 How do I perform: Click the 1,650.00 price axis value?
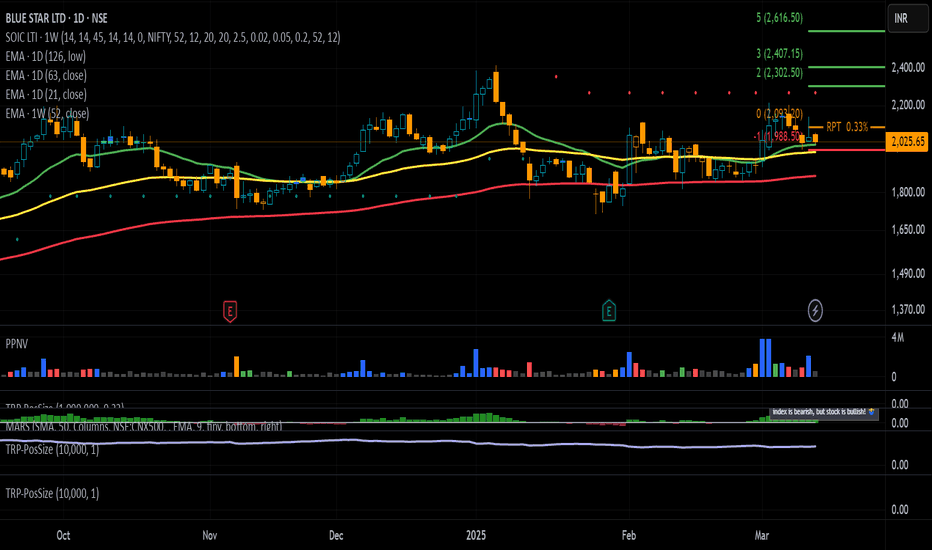click(908, 230)
